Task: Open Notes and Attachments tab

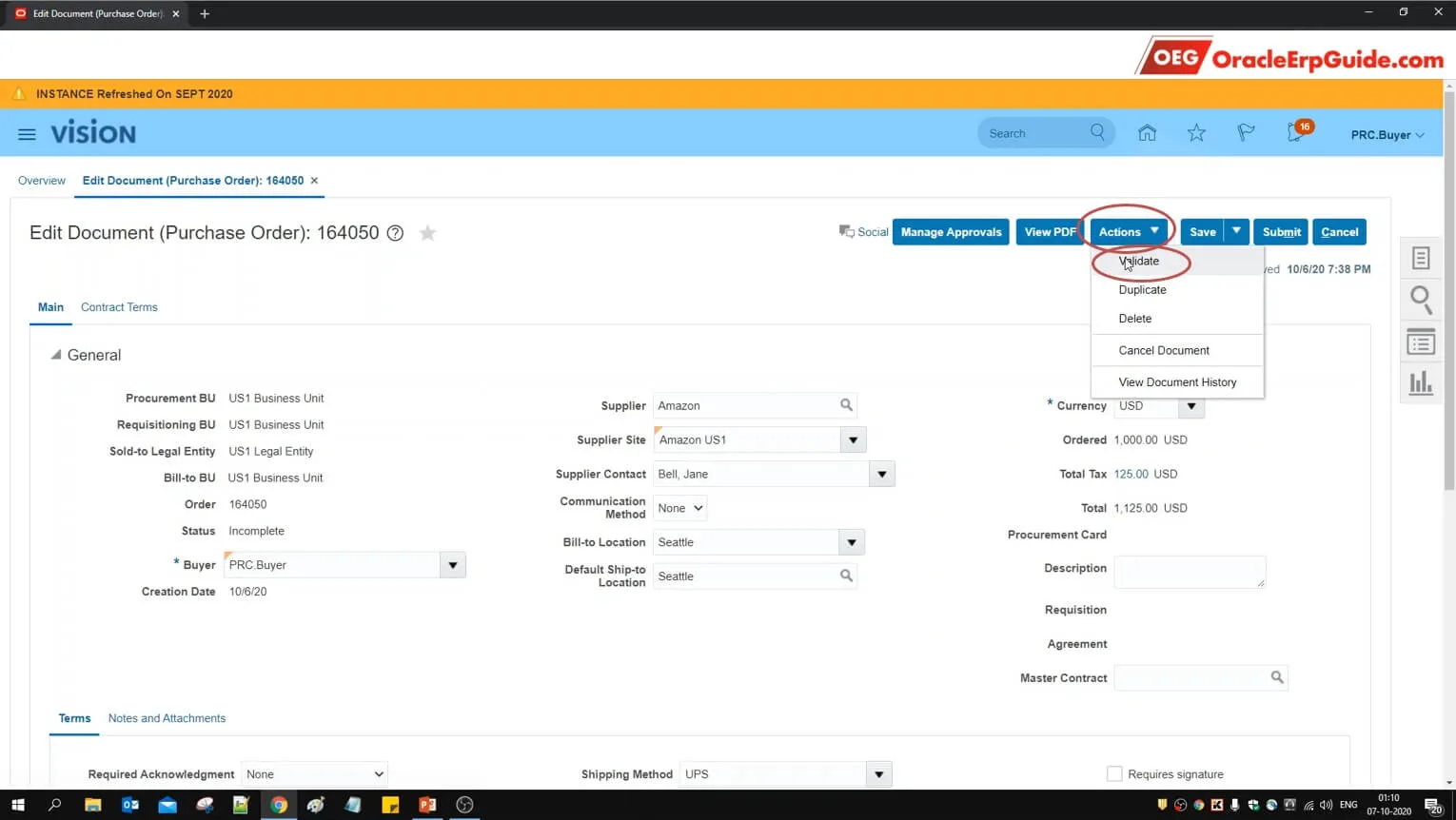Action: pyautogui.click(x=167, y=718)
